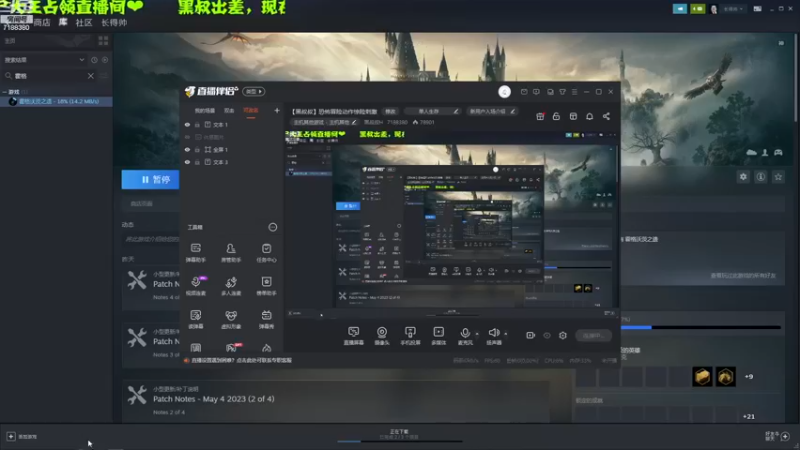Add 多媒体 multimedia source
This screenshot has width=800, height=450.
pos(438,336)
